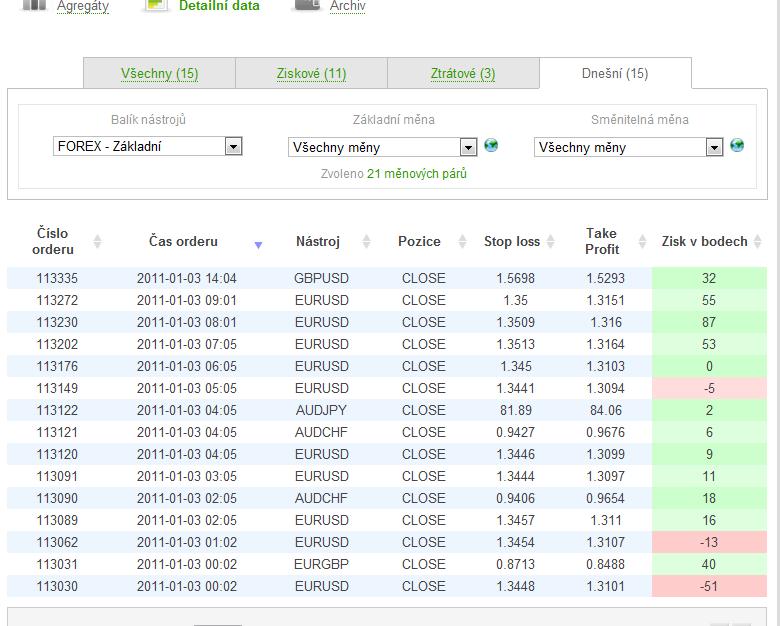Open the Základní měna dropdown
This screenshot has width=780, height=626.
coord(383,147)
